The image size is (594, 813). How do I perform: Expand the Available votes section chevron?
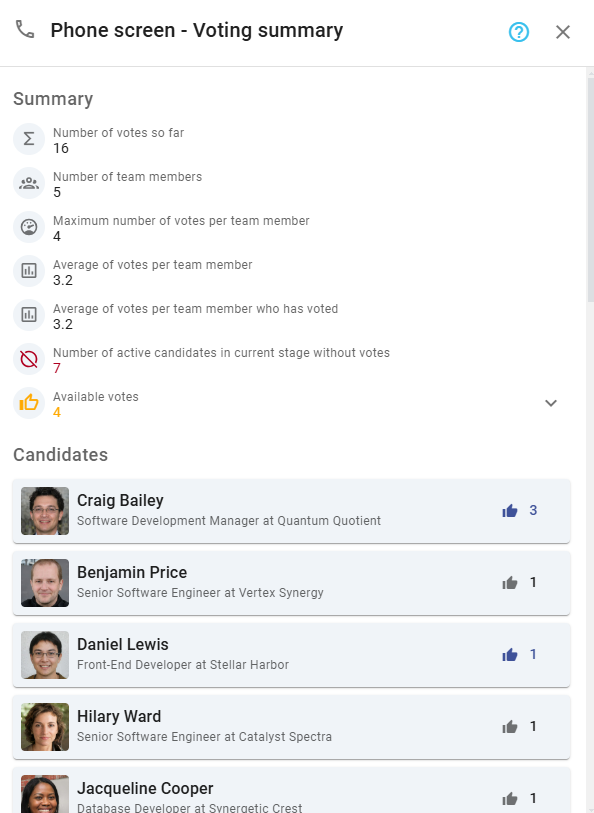coord(551,402)
